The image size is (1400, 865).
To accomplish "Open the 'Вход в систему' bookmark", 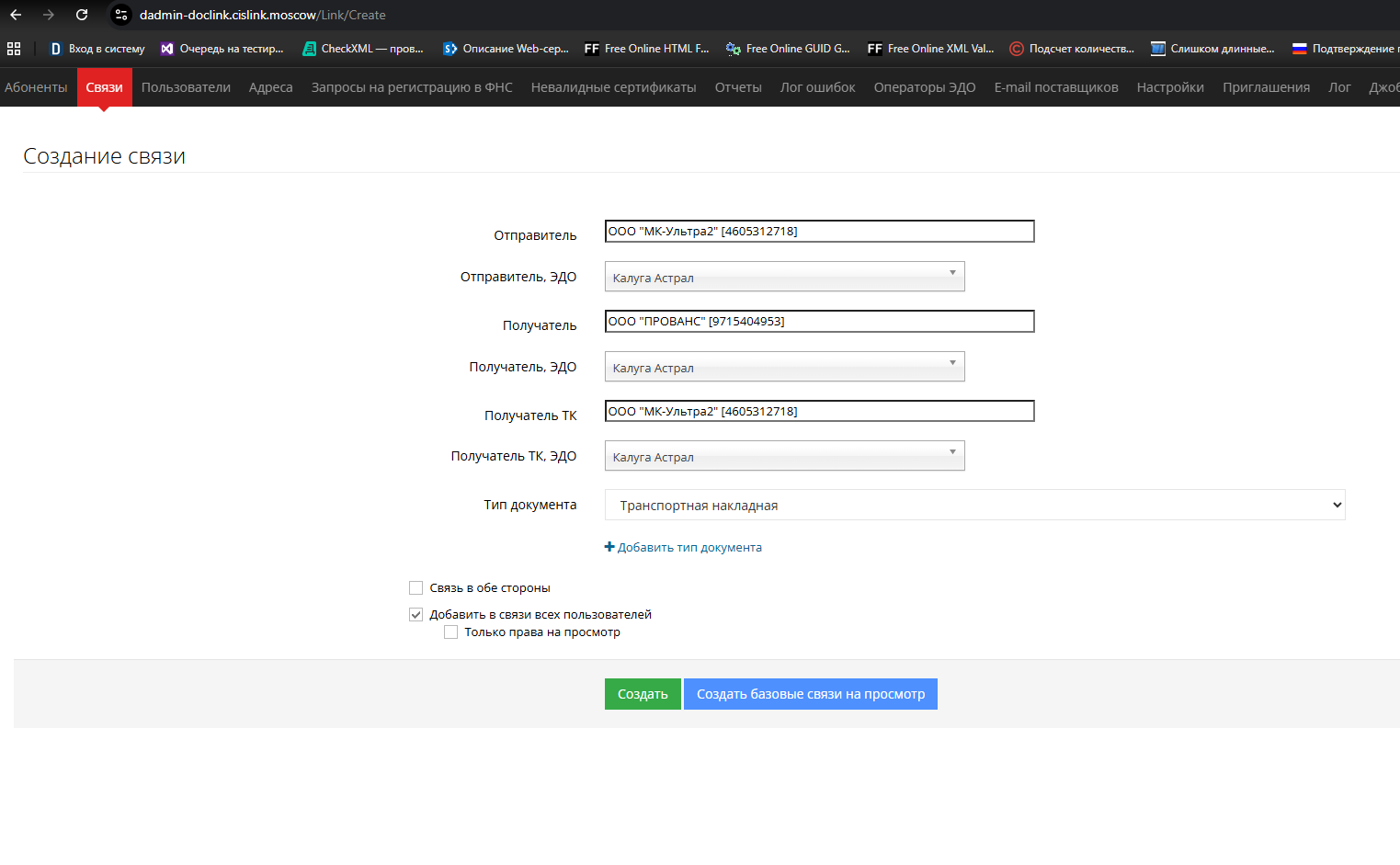I will click(97, 49).
